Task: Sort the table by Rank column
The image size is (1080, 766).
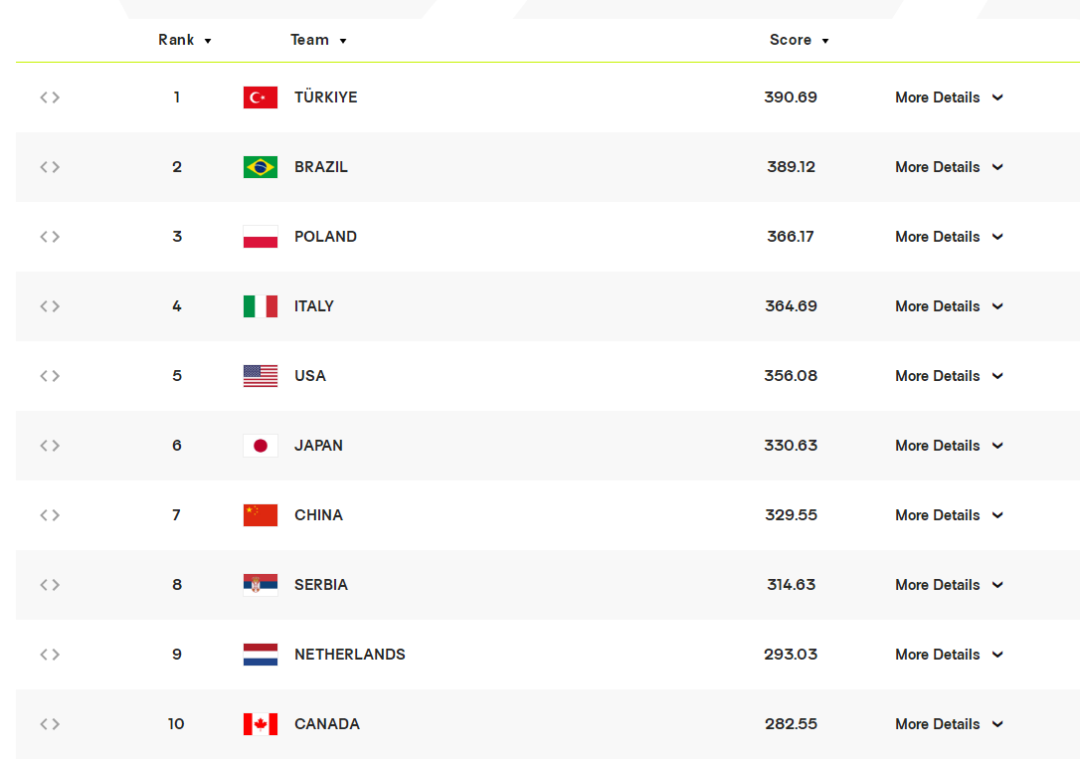Action: pos(185,40)
